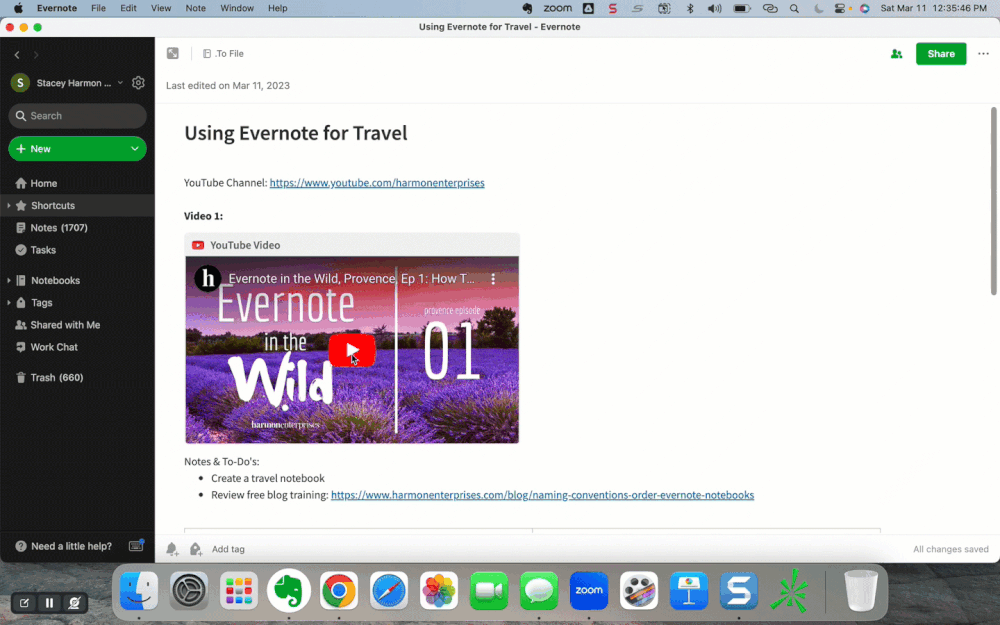Expand the Notebooks tree
Screen dimensions: 1000x625
coord(9,280)
